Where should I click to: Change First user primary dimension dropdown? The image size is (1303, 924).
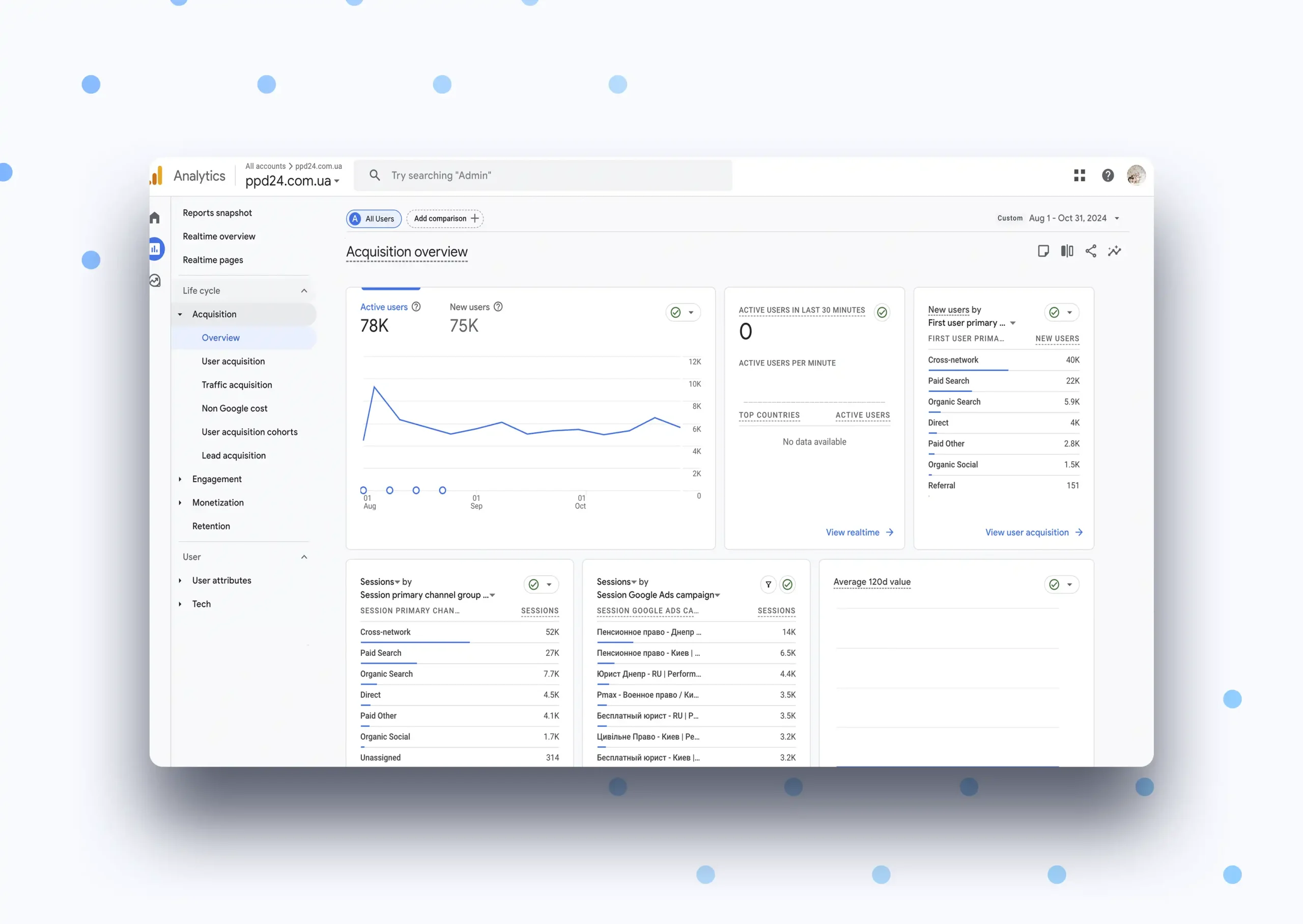pos(972,323)
